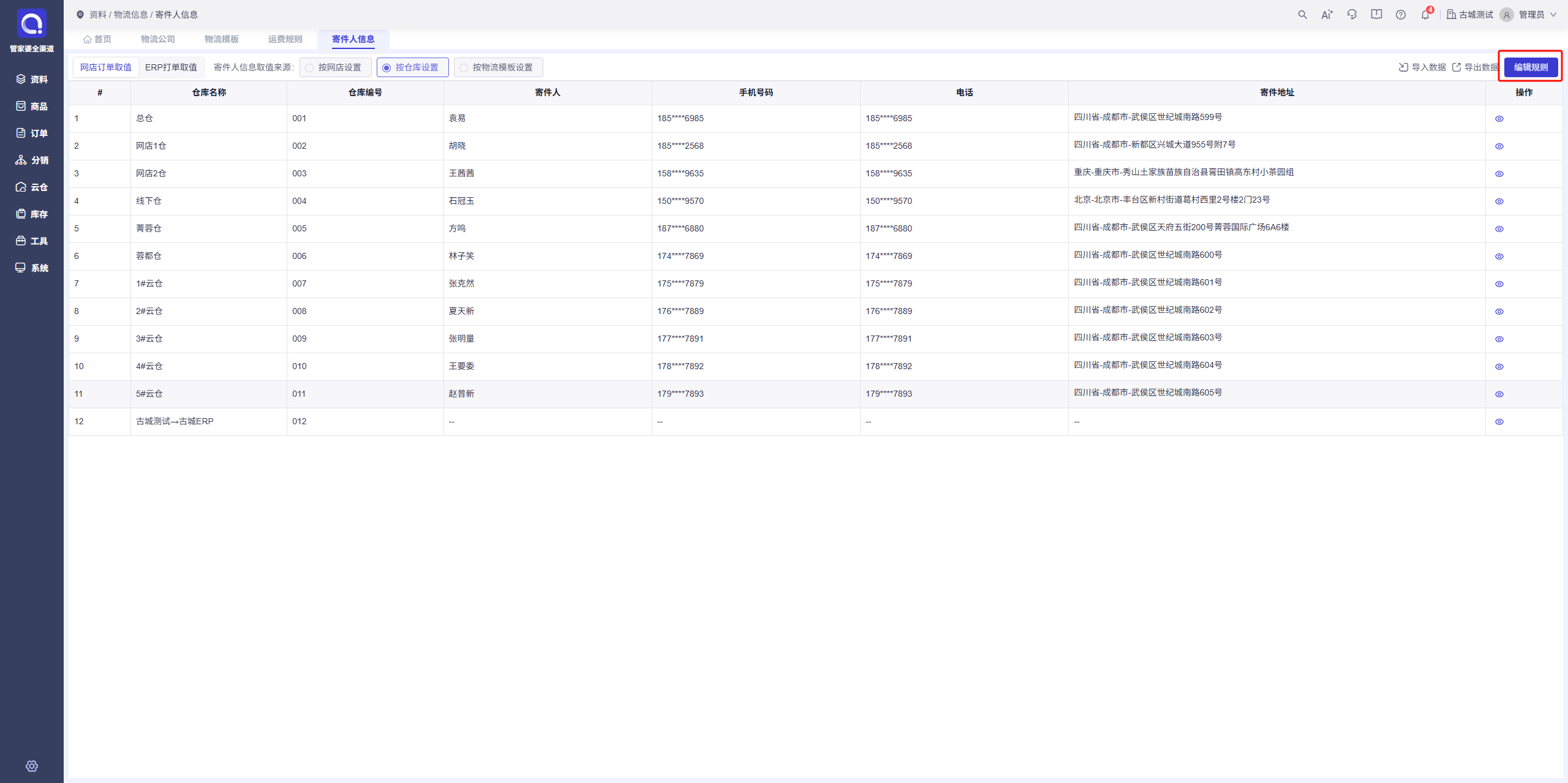The width and height of the screenshot is (1568, 783).
Task: Switch to the 首页 tab
Action: pyautogui.click(x=97, y=39)
